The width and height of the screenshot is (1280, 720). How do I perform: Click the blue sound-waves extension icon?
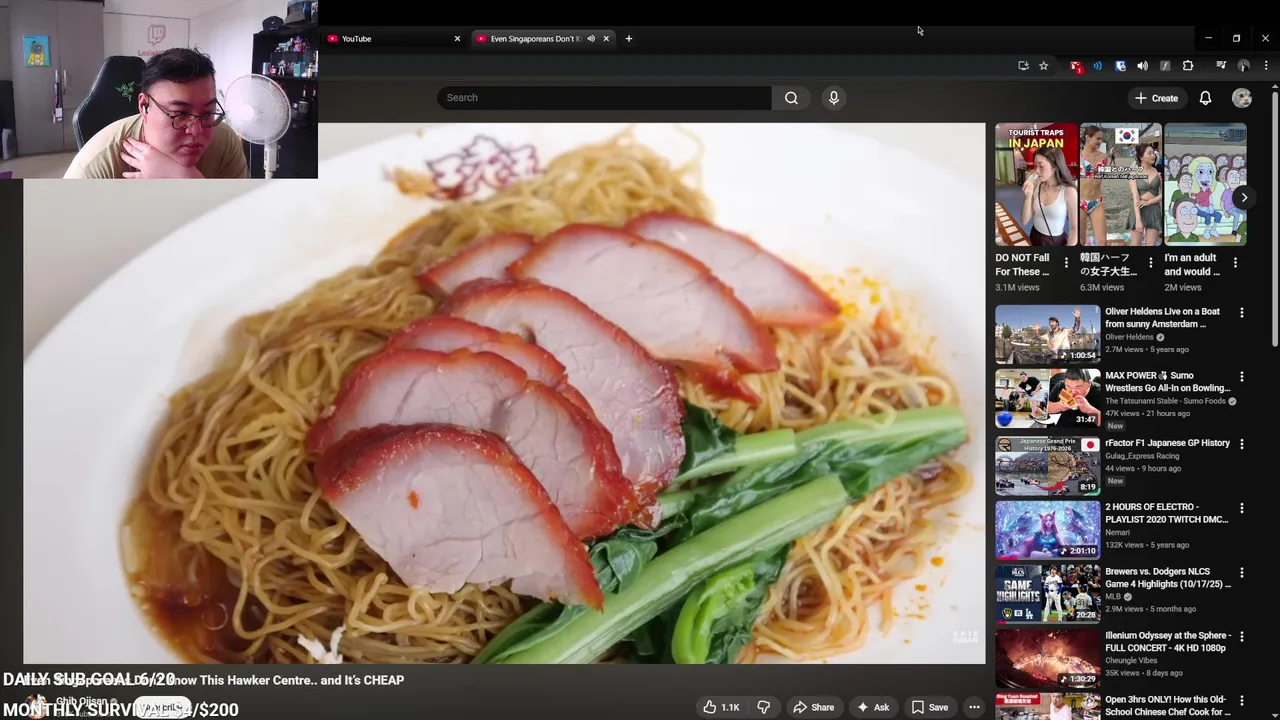click(x=1097, y=66)
